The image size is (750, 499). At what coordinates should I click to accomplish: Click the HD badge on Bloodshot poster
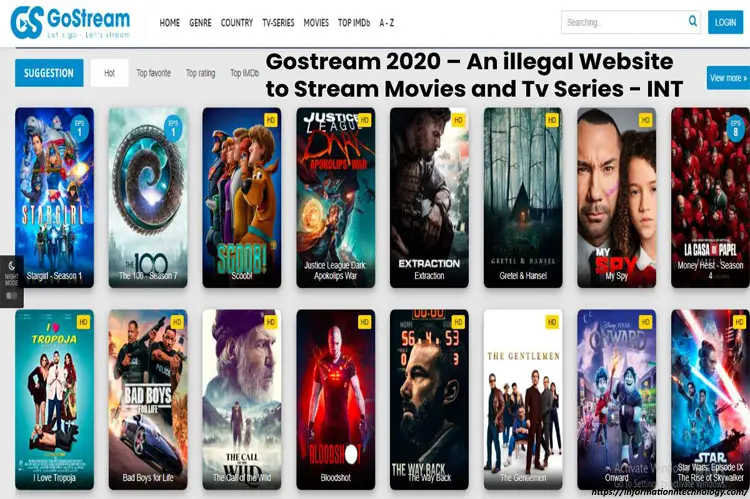pos(364,322)
